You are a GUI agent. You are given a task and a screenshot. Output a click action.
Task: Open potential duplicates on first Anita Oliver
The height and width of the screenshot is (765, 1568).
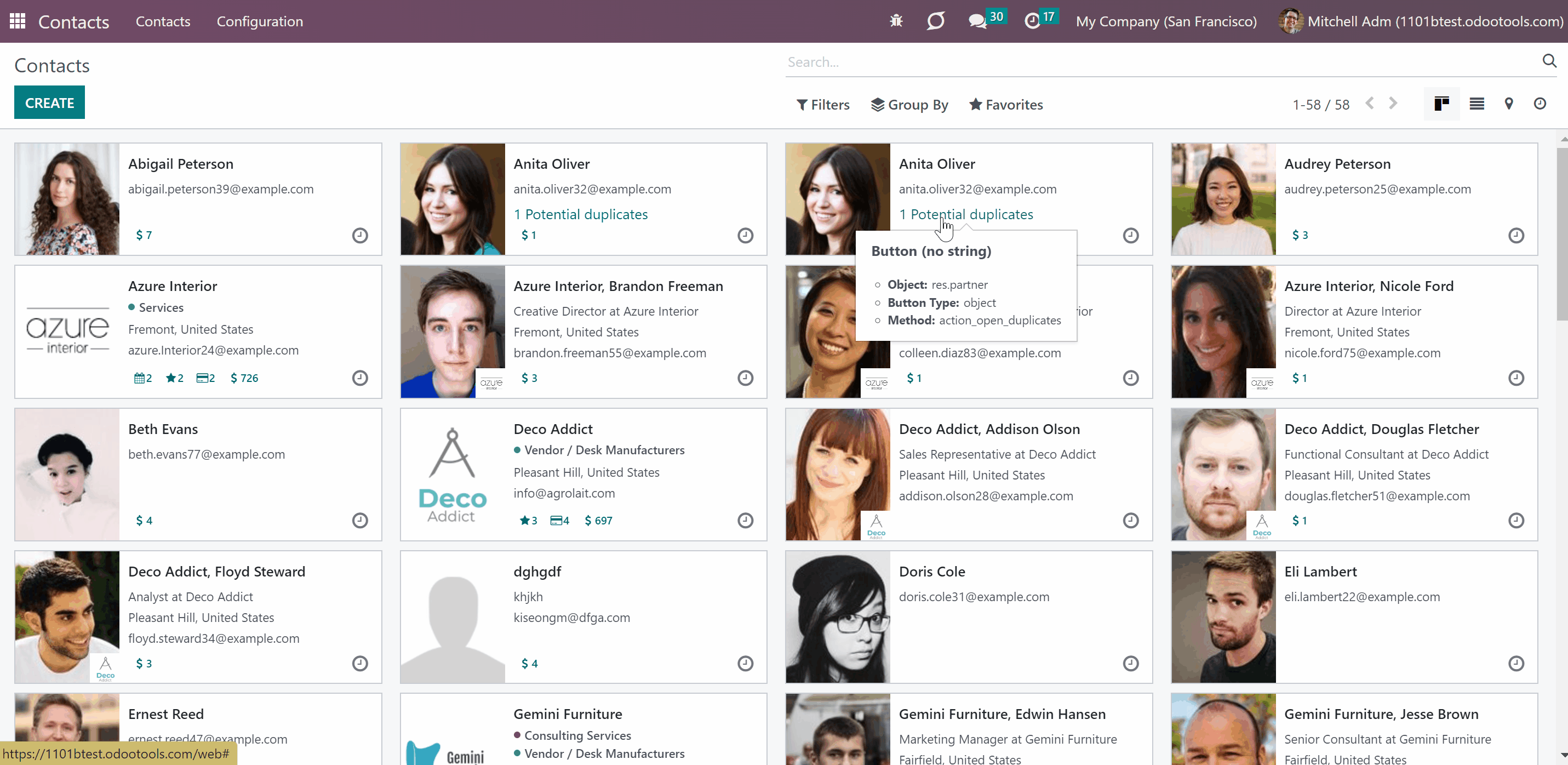tap(581, 214)
